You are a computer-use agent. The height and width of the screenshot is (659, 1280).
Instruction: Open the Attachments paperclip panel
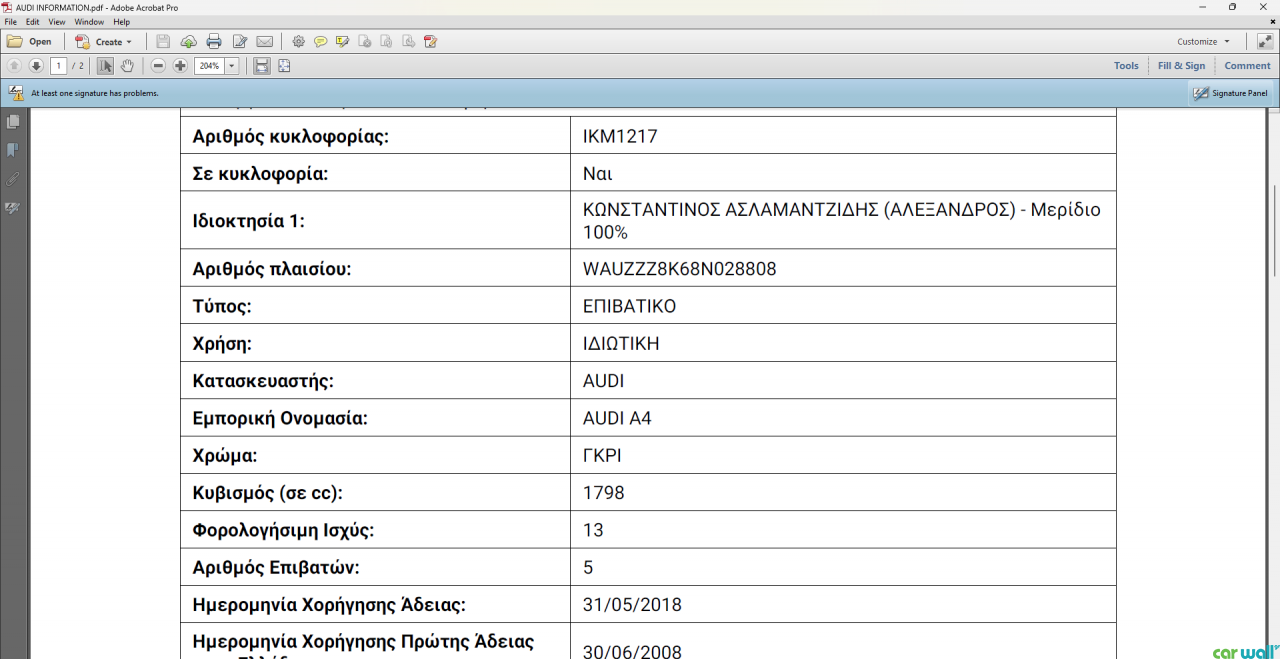(x=13, y=179)
